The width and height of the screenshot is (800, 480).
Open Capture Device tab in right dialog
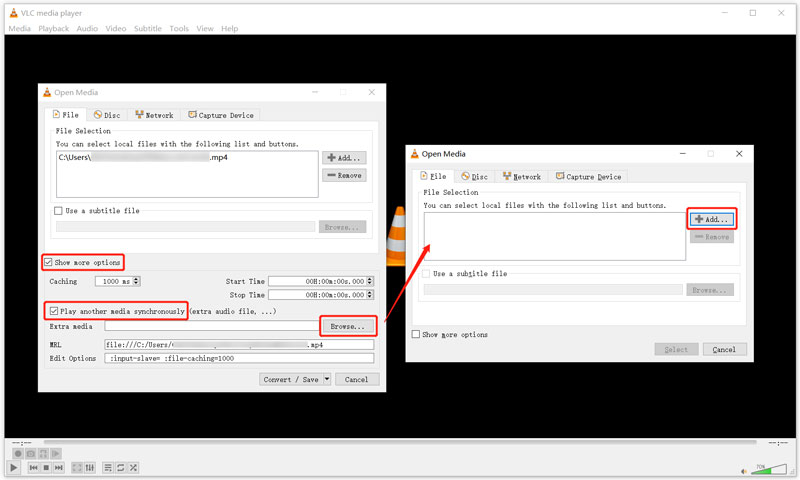(588, 176)
